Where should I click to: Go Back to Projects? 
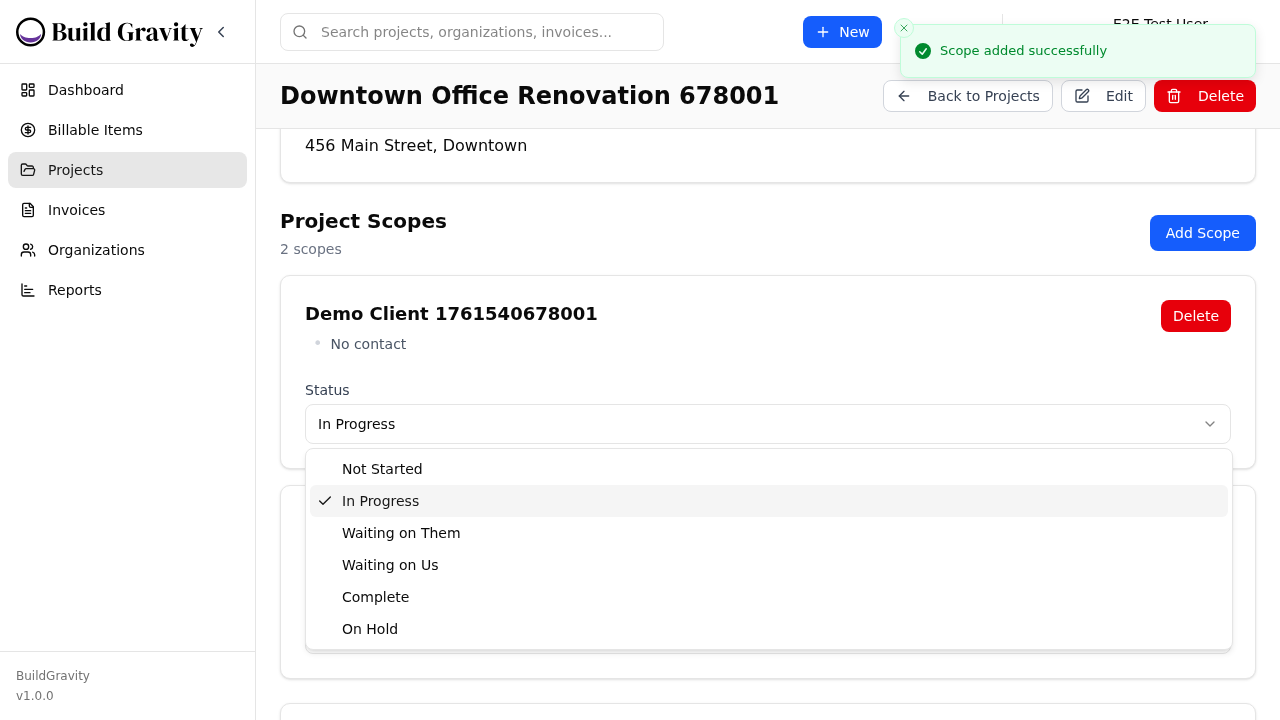pos(968,96)
